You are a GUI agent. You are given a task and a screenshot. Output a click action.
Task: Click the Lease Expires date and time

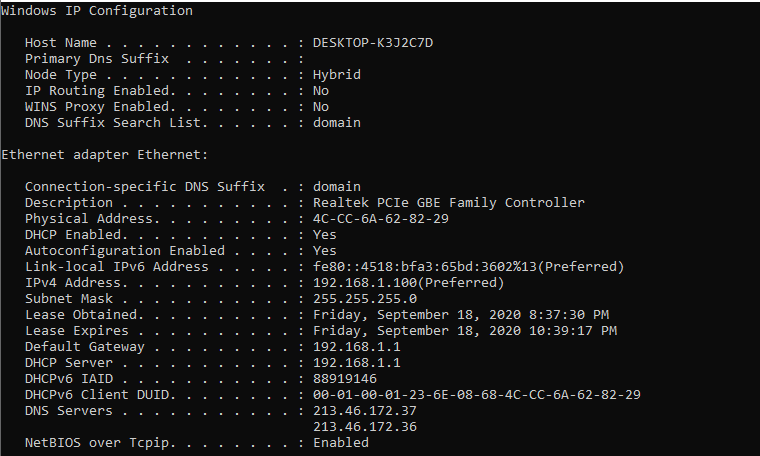(x=465, y=331)
